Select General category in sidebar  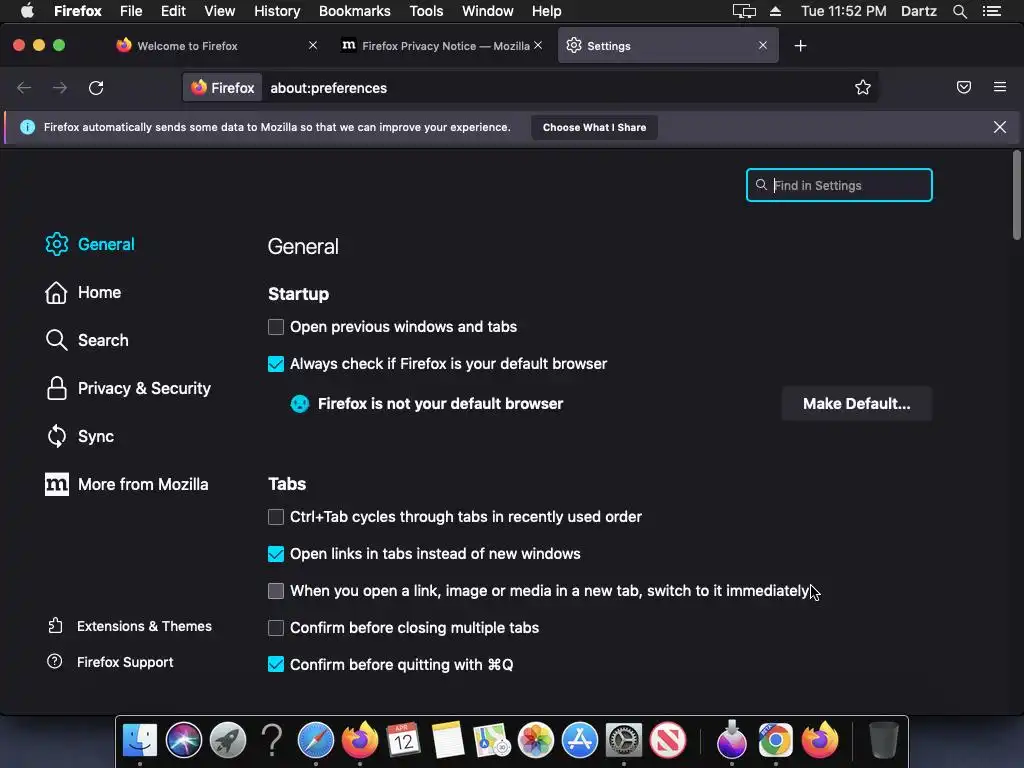point(90,244)
